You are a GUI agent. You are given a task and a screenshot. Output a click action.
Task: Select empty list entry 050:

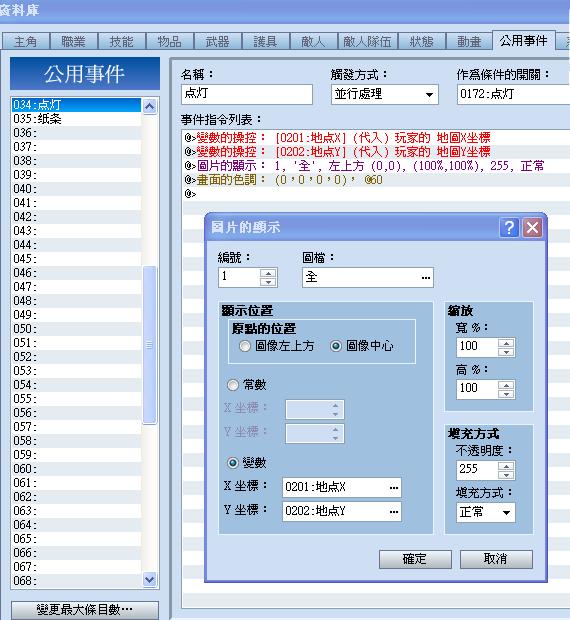[x=76, y=329]
